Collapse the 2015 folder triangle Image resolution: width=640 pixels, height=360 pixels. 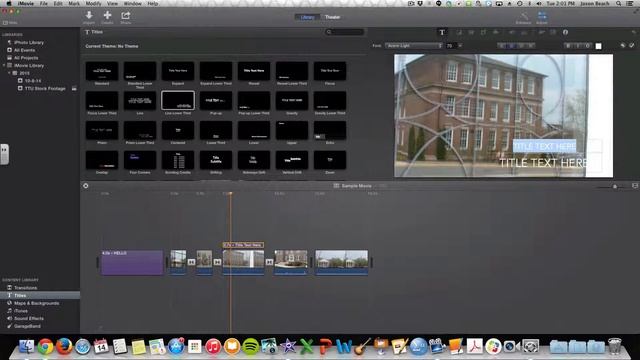pos(9,73)
